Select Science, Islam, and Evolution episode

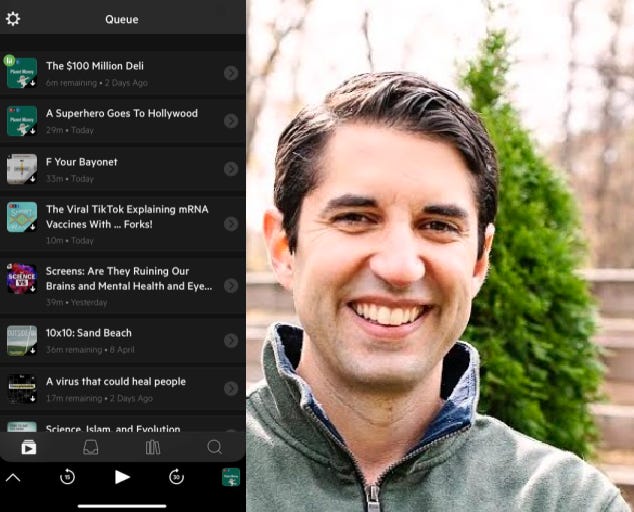113,428
